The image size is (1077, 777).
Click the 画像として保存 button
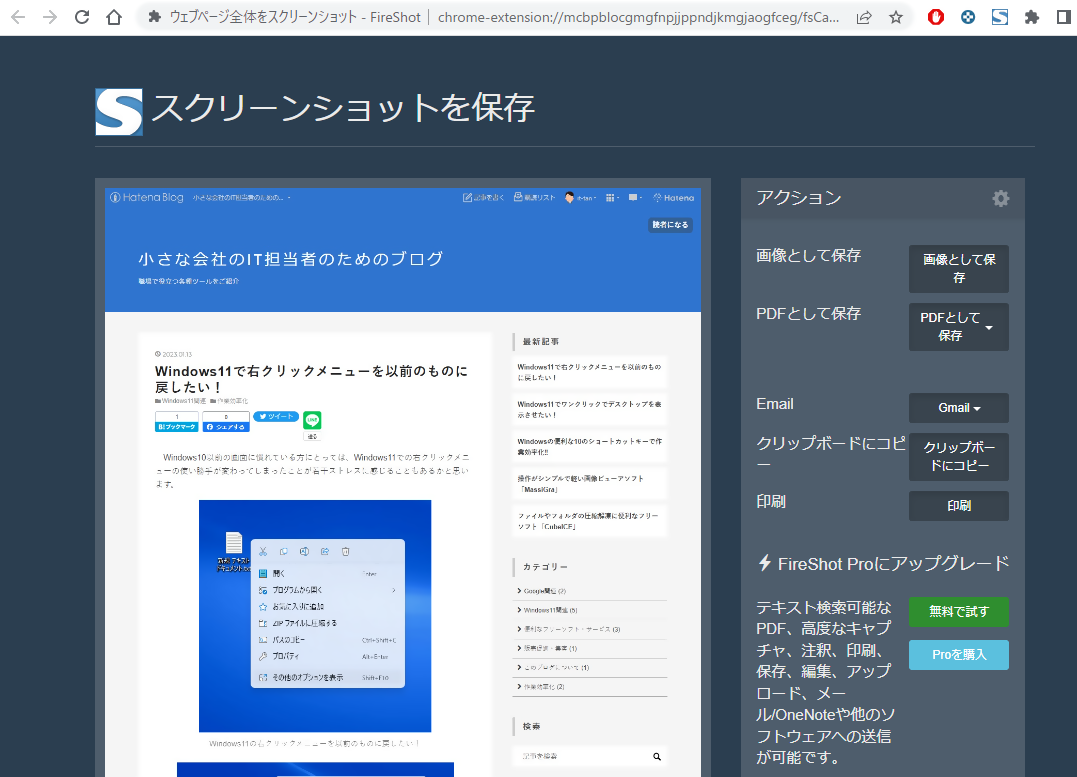coord(958,268)
